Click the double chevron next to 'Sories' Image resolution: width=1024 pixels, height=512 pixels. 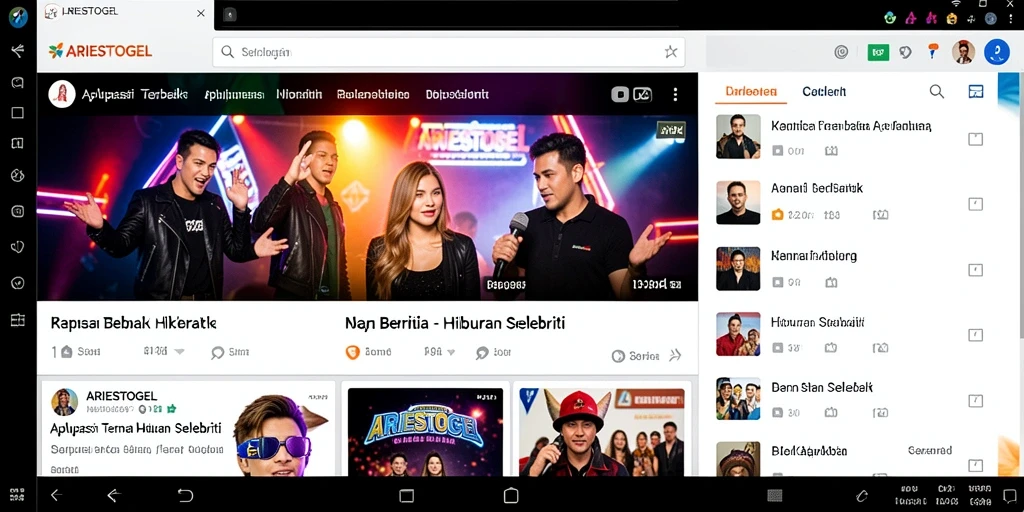[675, 355]
